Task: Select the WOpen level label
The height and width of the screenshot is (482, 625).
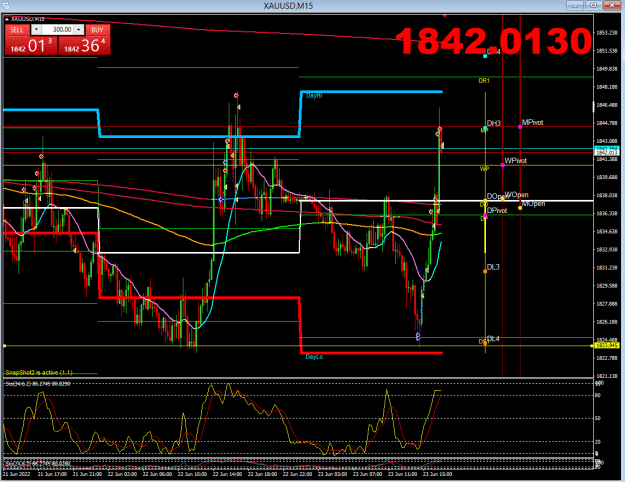Action: click(x=517, y=195)
